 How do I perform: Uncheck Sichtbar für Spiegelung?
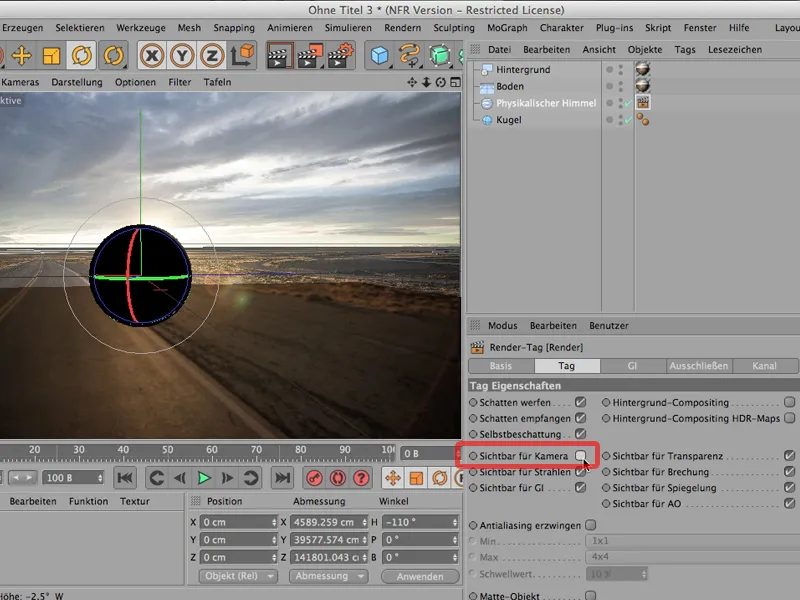click(790, 487)
